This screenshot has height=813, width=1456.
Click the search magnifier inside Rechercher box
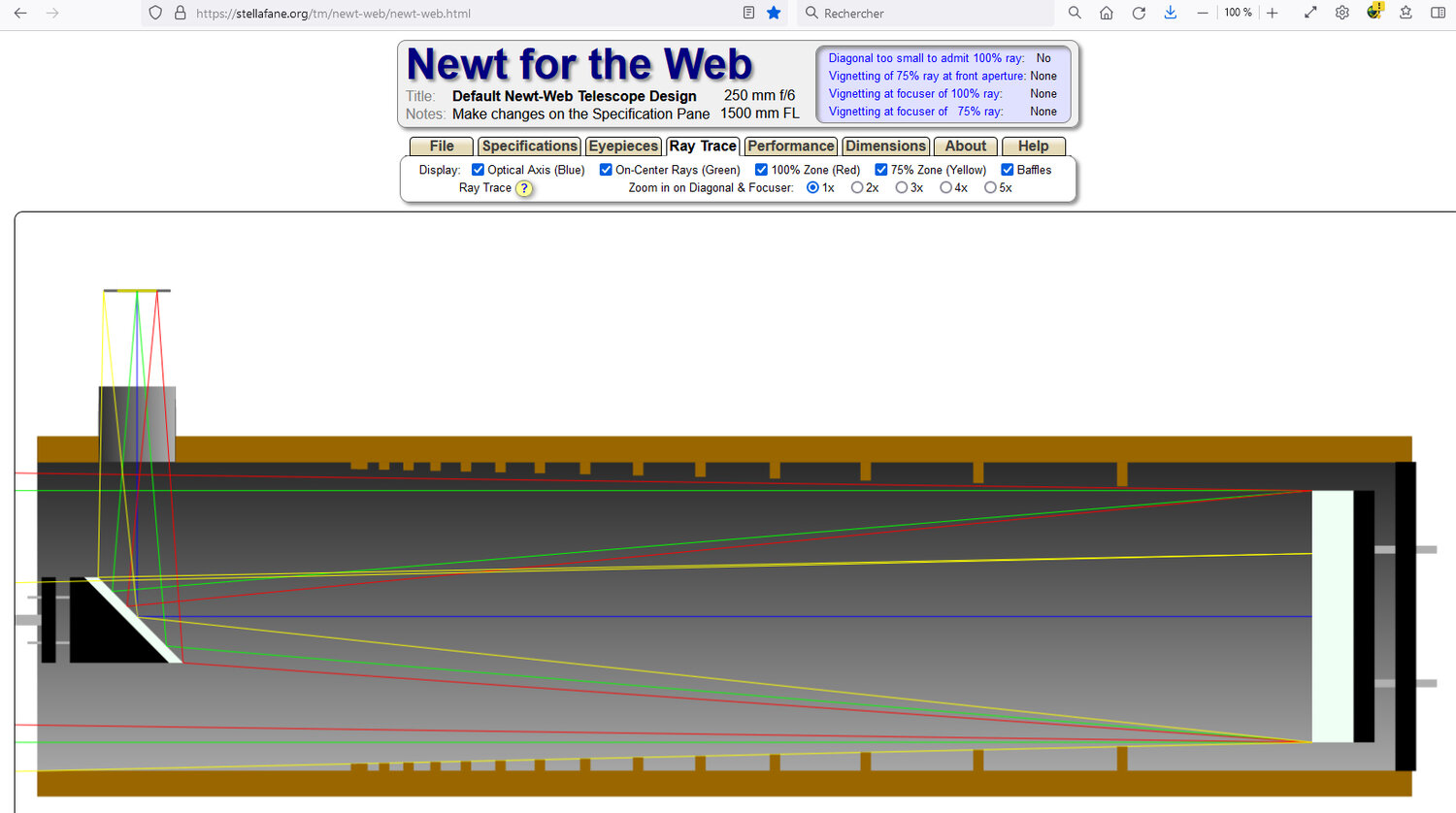click(x=811, y=13)
